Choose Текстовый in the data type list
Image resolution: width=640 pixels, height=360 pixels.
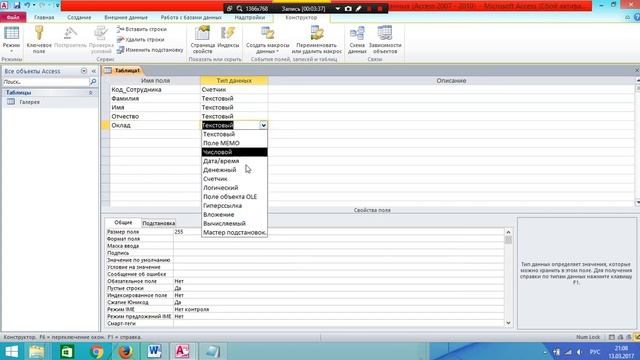234,134
